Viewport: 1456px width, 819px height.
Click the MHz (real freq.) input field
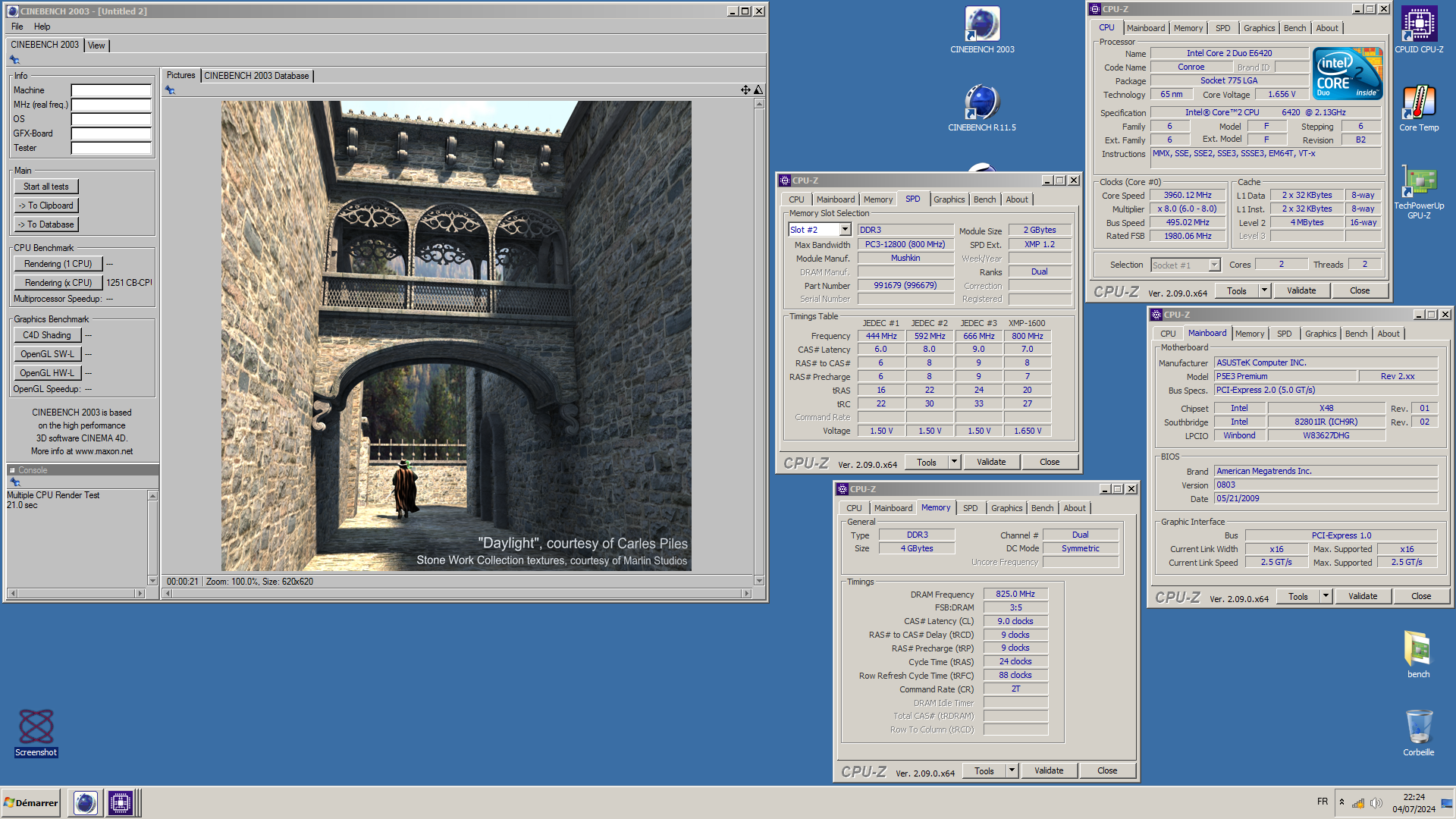click(111, 105)
